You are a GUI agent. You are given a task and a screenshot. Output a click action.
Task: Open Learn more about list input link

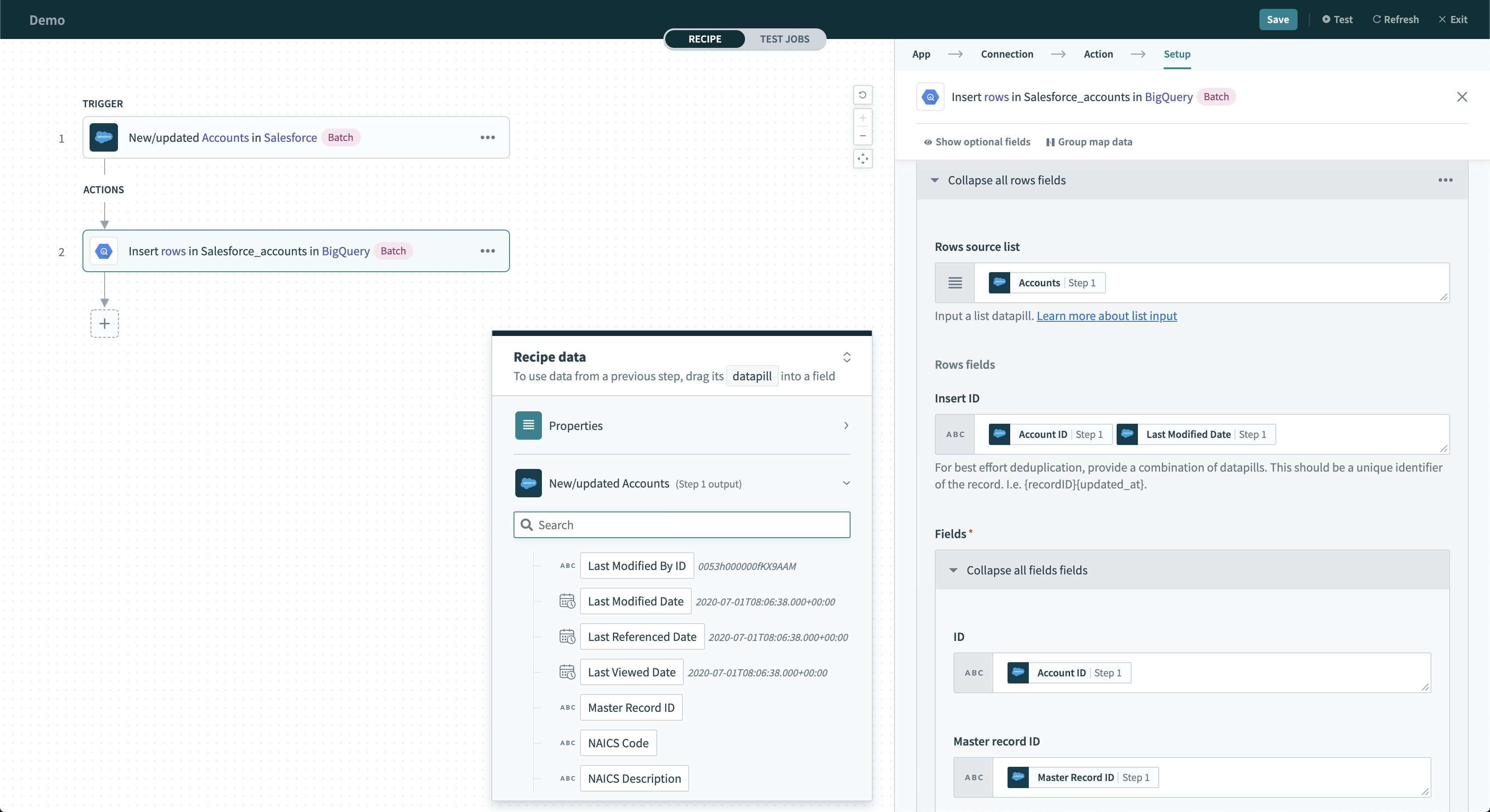pos(1106,316)
